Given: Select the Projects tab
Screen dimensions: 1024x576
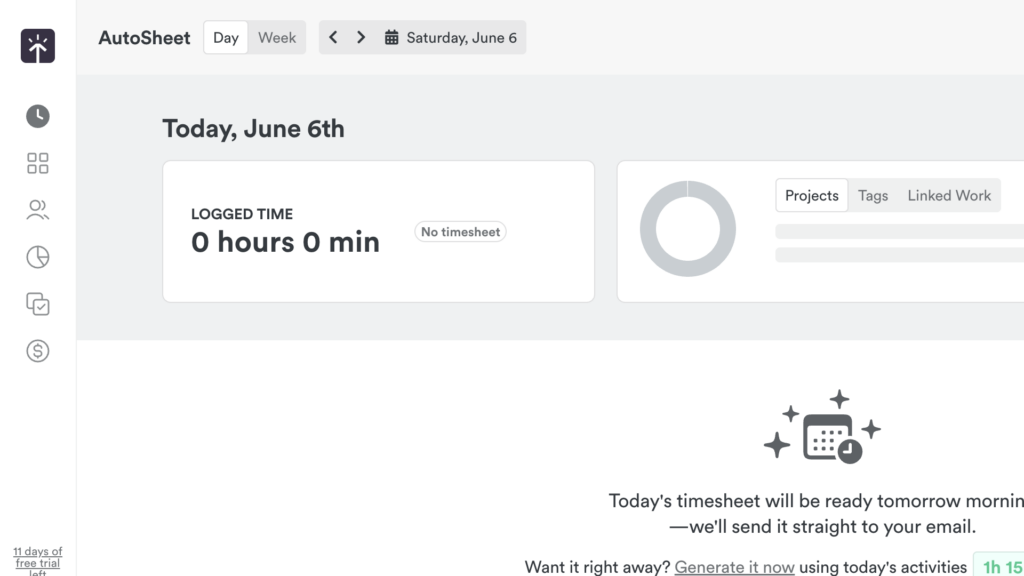Looking at the screenshot, I should (812, 195).
